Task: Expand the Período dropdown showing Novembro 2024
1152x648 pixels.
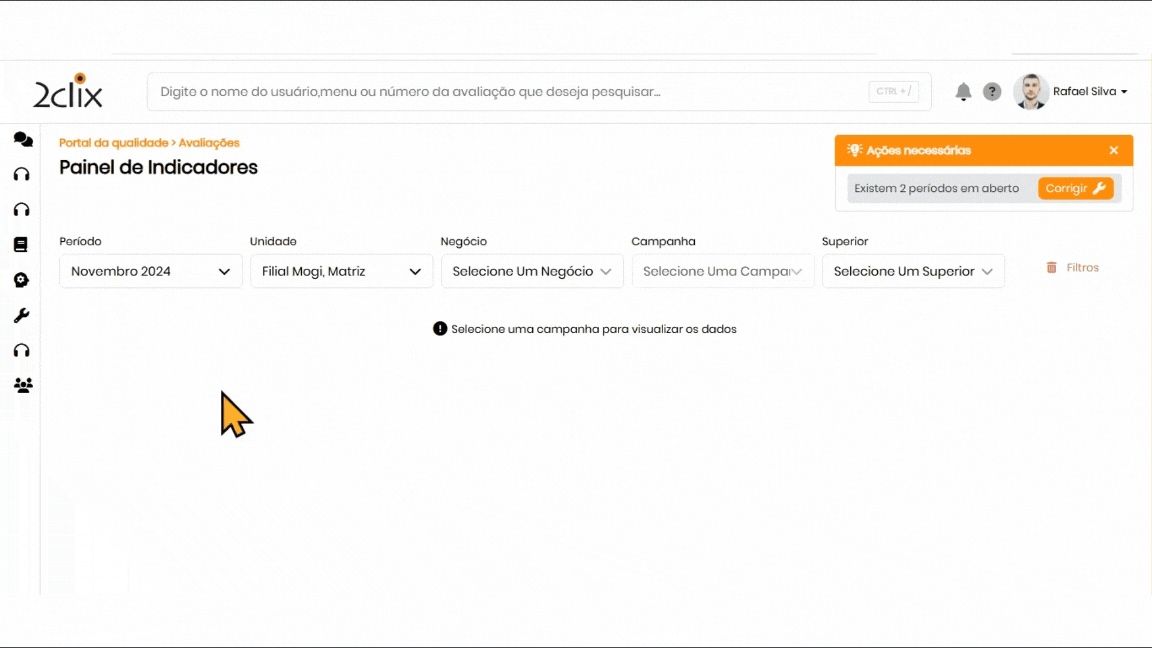Action: coord(151,271)
